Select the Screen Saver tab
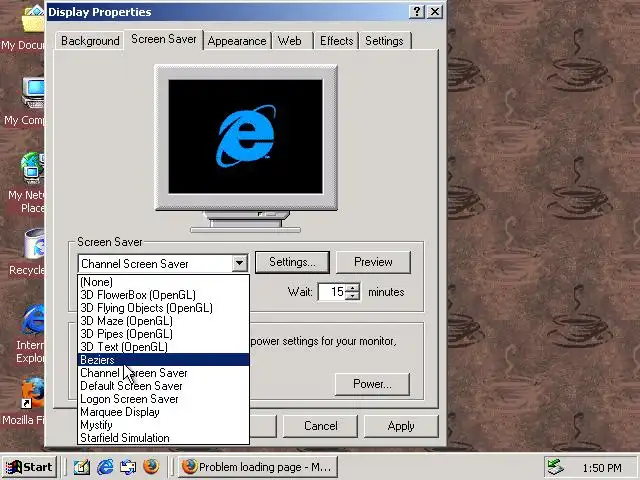Image resolution: width=640 pixels, height=480 pixels. click(164, 40)
